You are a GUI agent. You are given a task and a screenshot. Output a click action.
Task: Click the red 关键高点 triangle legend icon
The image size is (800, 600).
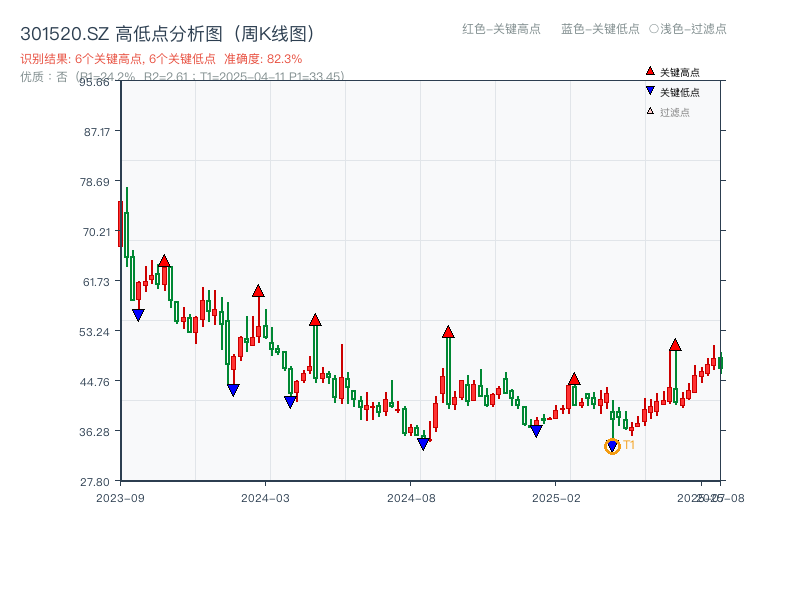click(649, 71)
